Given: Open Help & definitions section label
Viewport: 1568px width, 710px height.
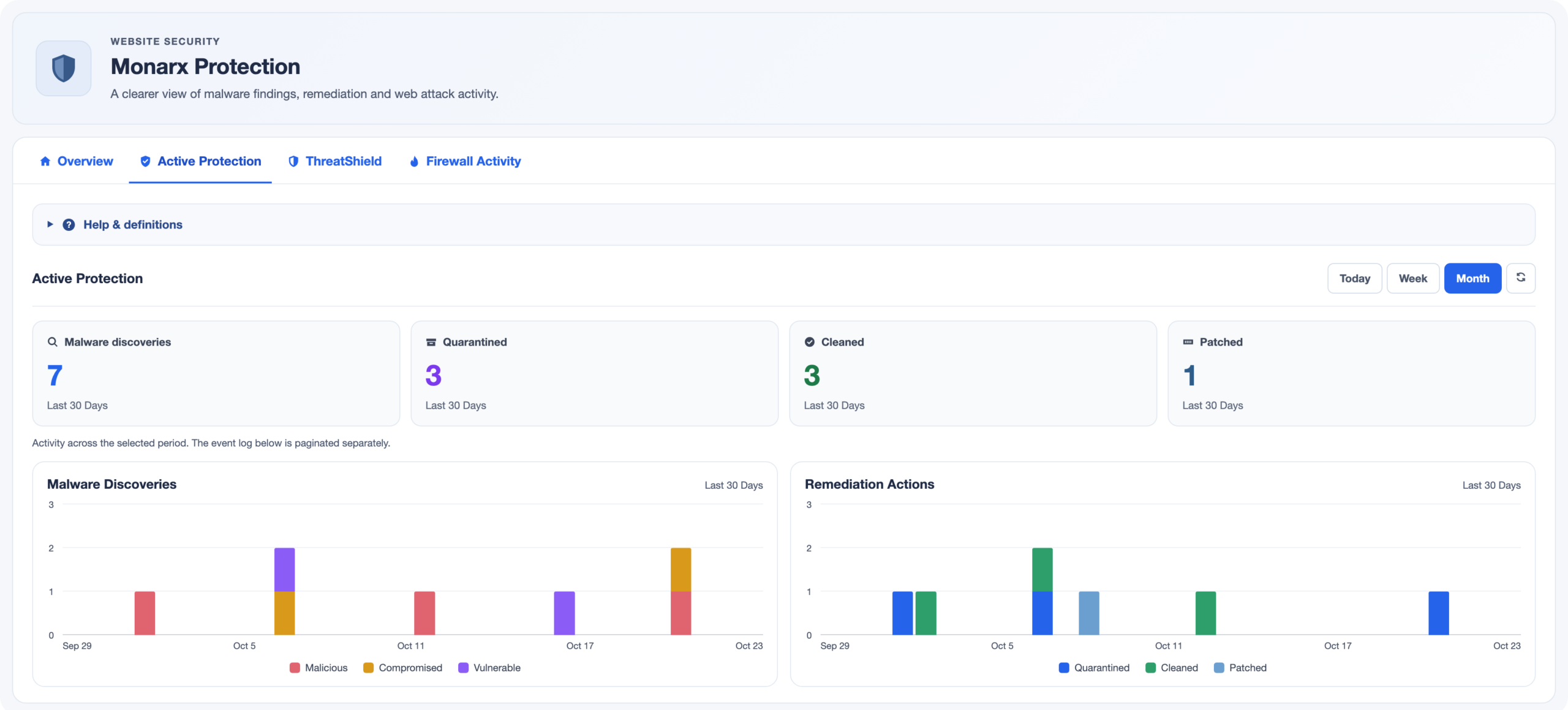Looking at the screenshot, I should pyautogui.click(x=133, y=225).
